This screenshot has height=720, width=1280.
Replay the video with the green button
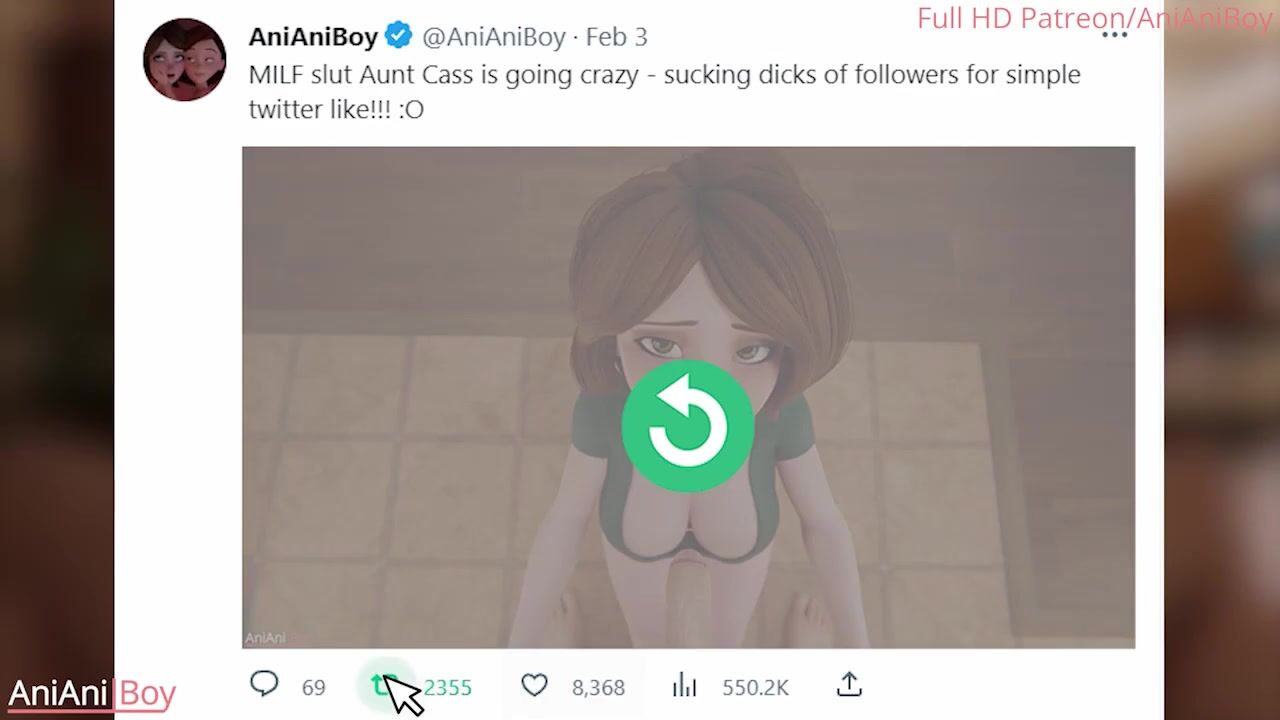pos(687,425)
